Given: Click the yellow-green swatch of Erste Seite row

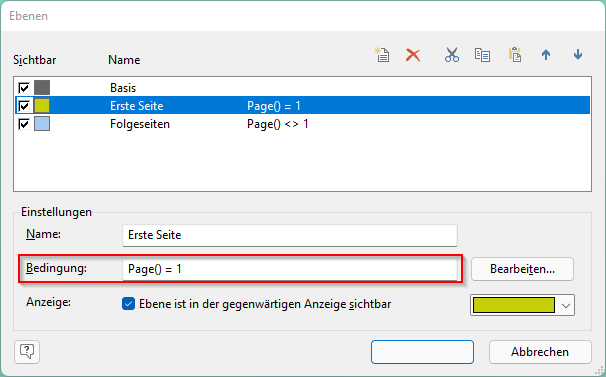Looking at the screenshot, I should tap(42, 106).
